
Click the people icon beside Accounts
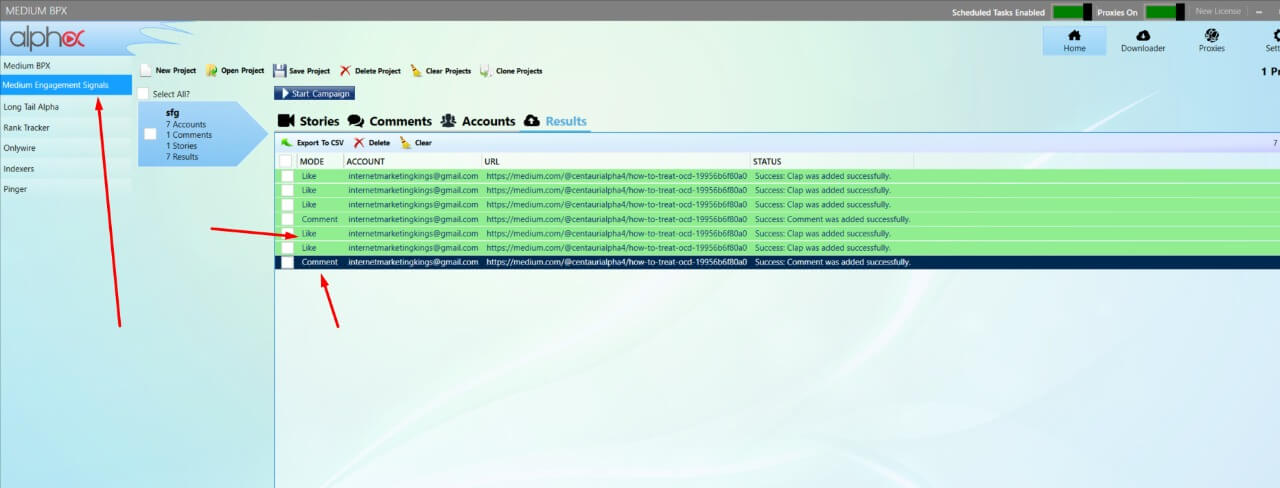click(x=448, y=121)
